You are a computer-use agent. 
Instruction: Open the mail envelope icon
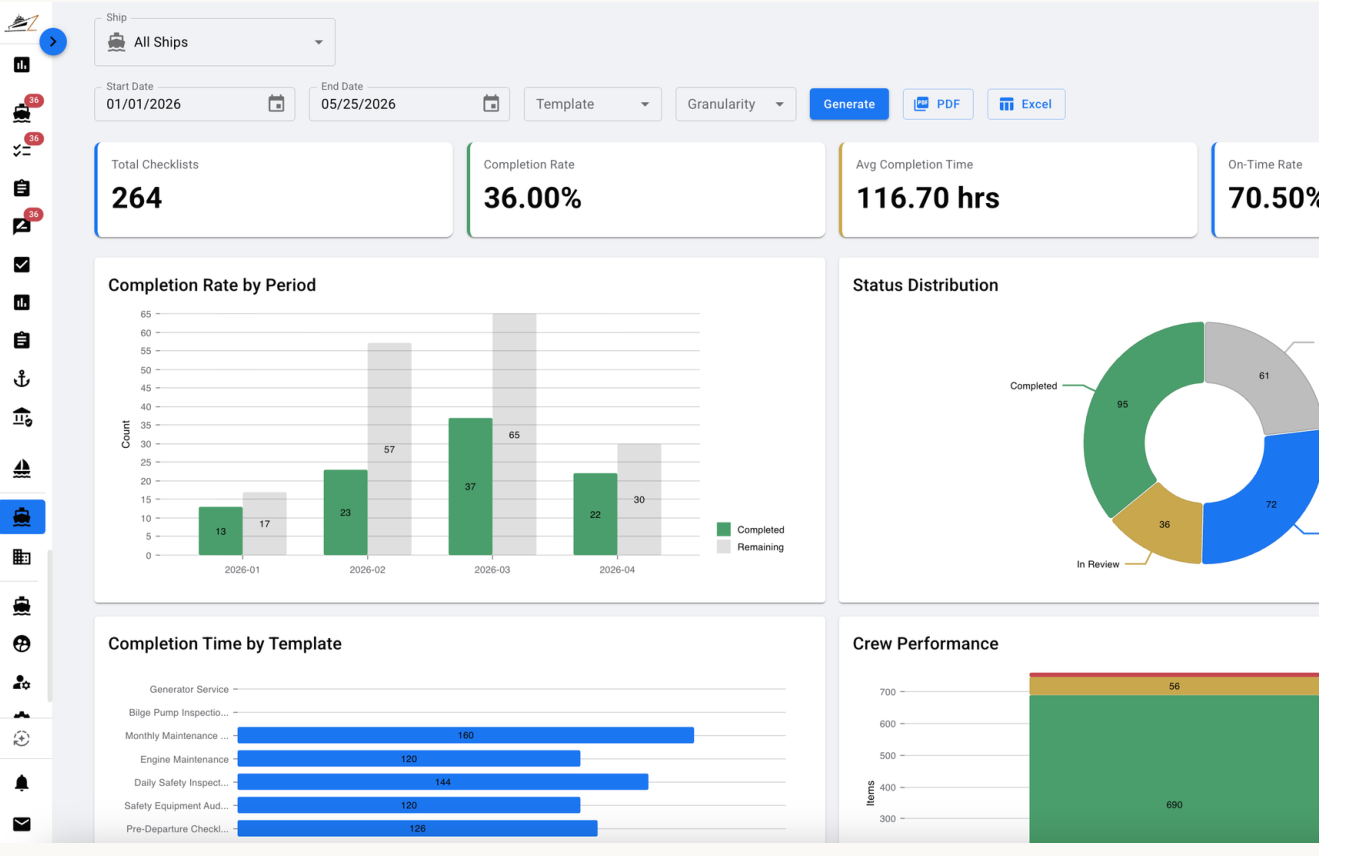pos(22,824)
